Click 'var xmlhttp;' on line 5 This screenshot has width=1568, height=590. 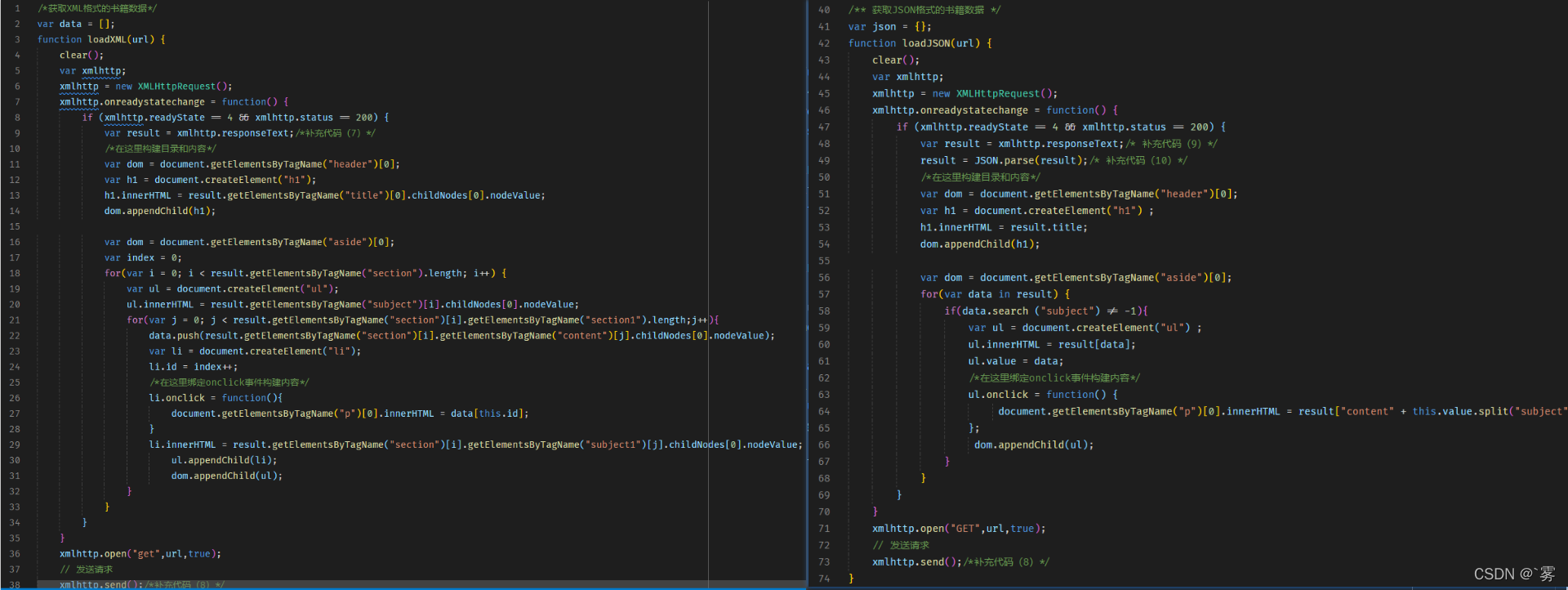92,70
